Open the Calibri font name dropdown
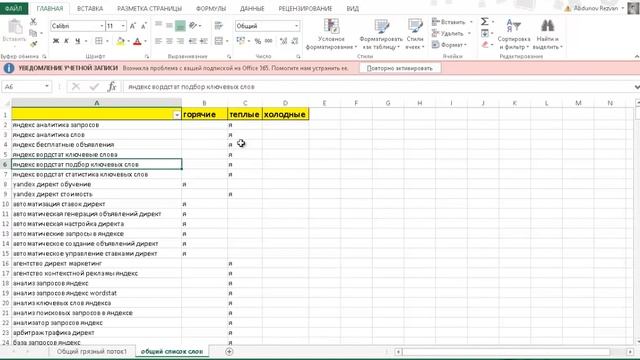Image resolution: width=640 pixels, height=360 pixels. pos(101,26)
